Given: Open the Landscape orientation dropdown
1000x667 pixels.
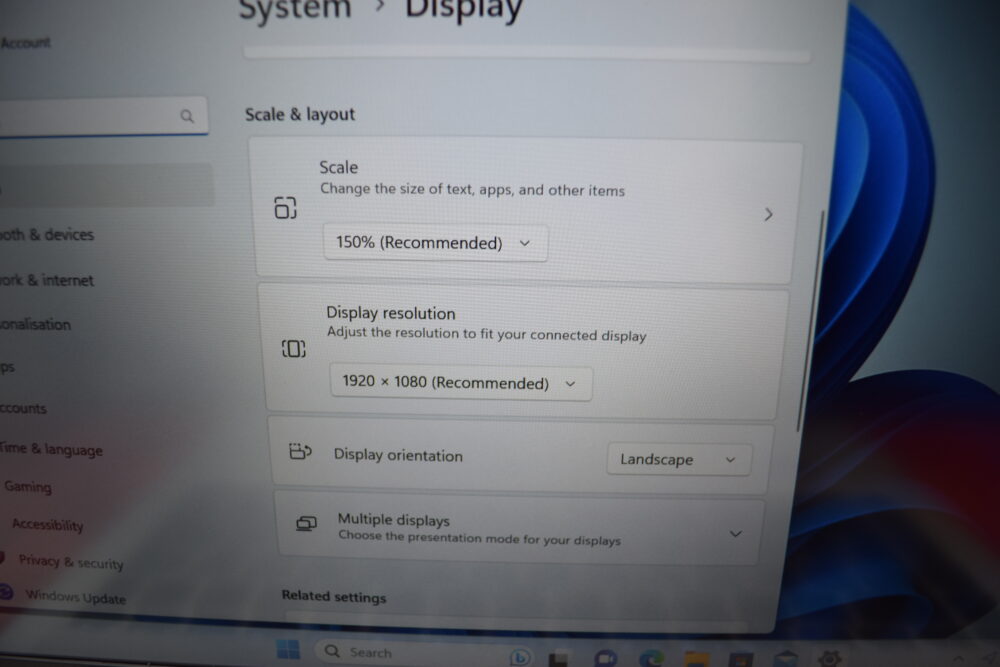Looking at the screenshot, I should 679,459.
